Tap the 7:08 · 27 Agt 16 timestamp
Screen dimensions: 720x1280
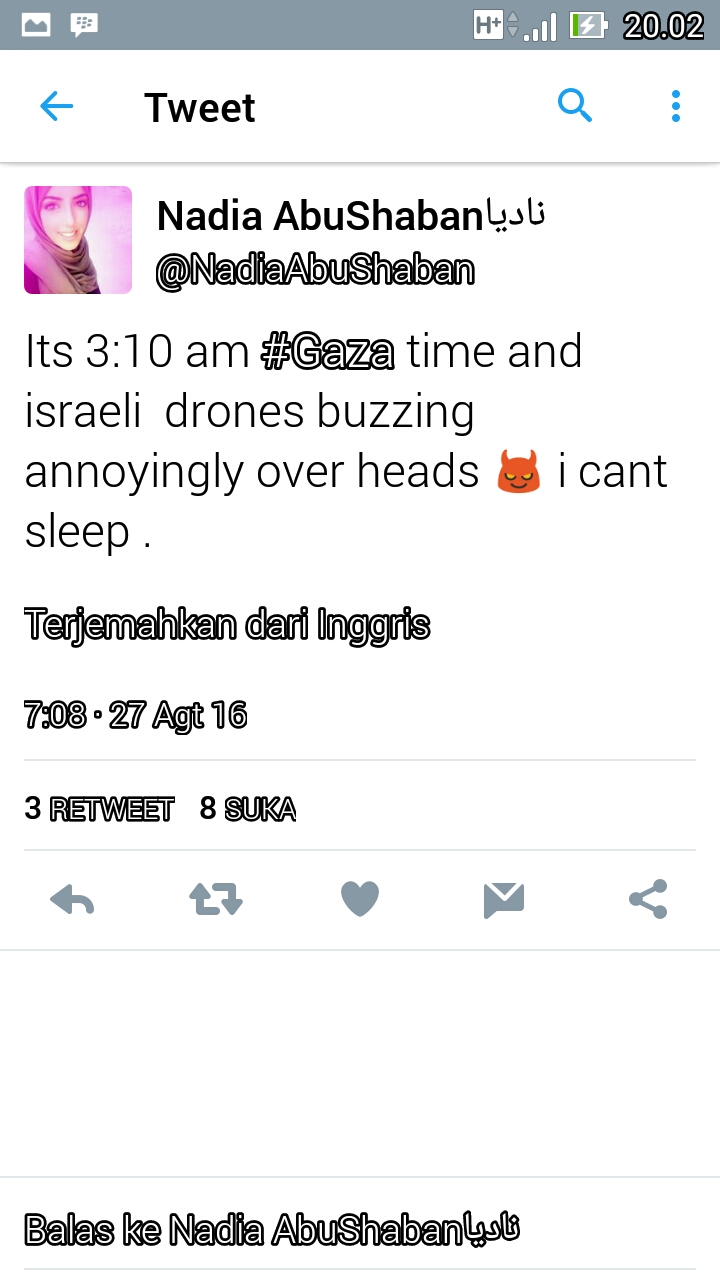[x=135, y=716]
